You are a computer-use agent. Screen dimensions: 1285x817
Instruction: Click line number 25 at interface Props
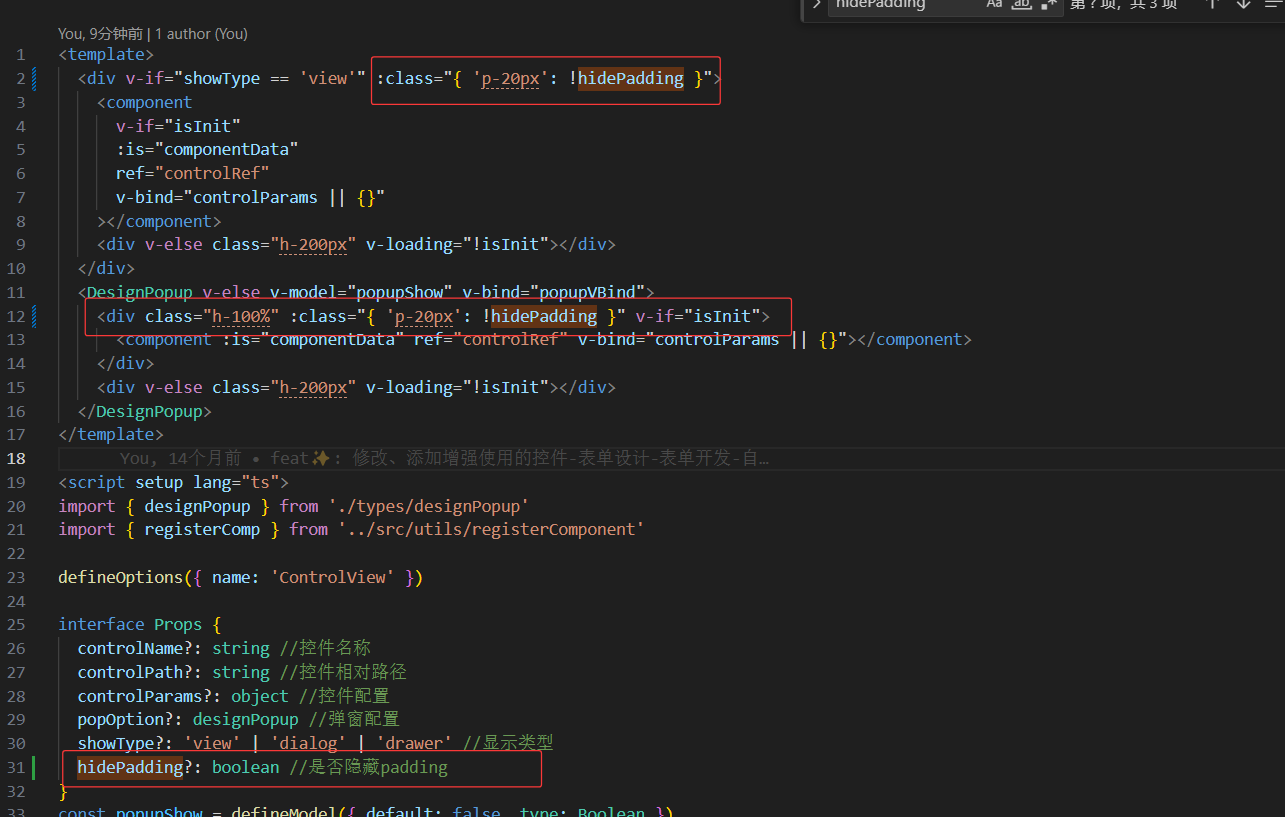[x=17, y=625]
